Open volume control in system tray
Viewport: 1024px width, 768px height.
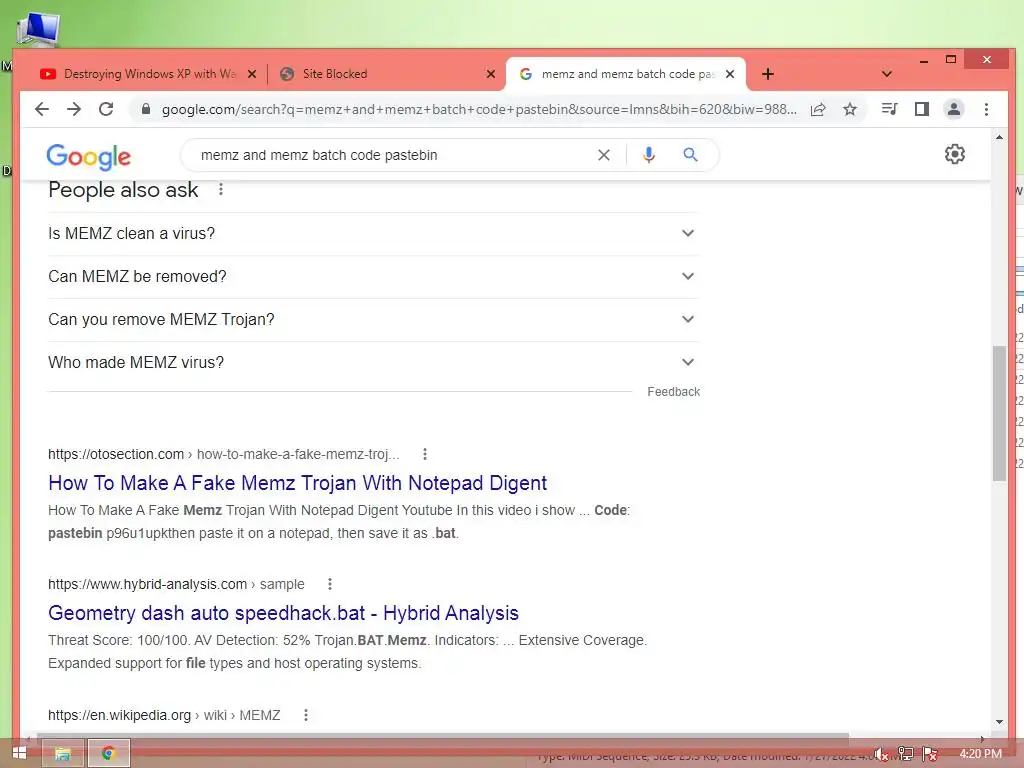click(x=881, y=754)
